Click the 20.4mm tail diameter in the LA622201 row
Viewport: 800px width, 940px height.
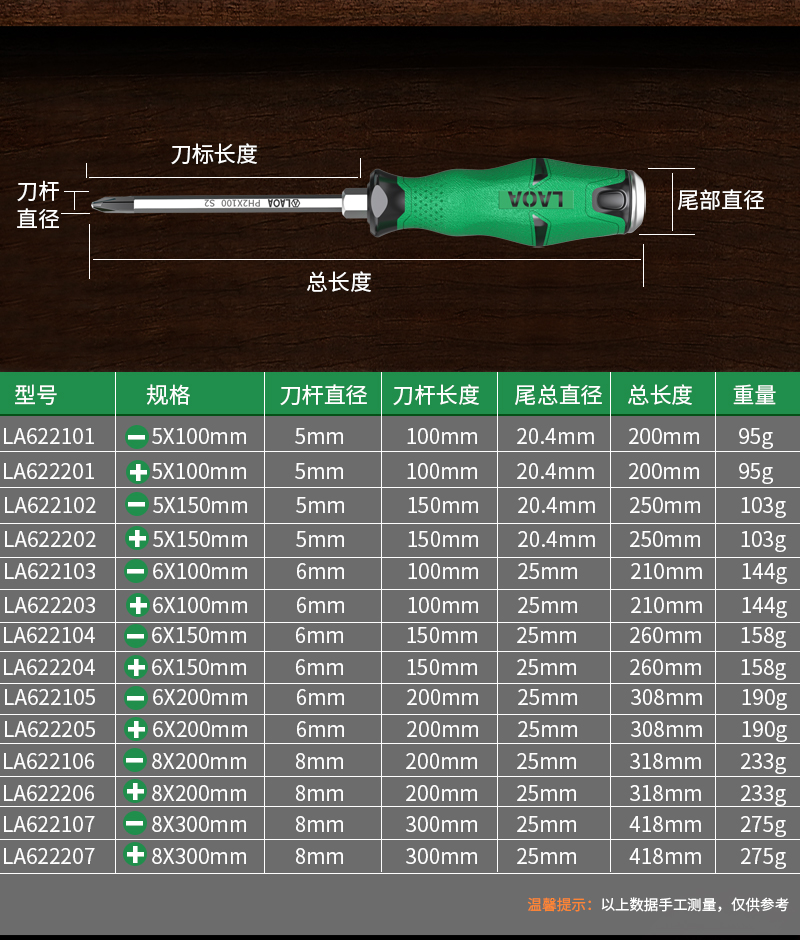click(556, 472)
